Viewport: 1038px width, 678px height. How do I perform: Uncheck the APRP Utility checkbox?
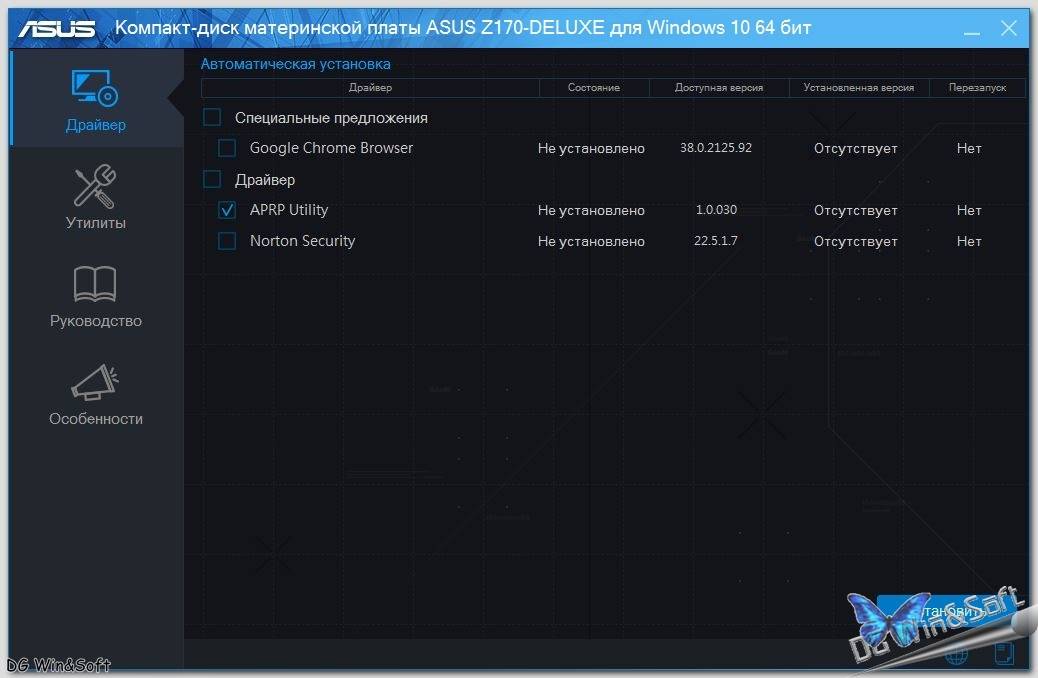tap(227, 210)
